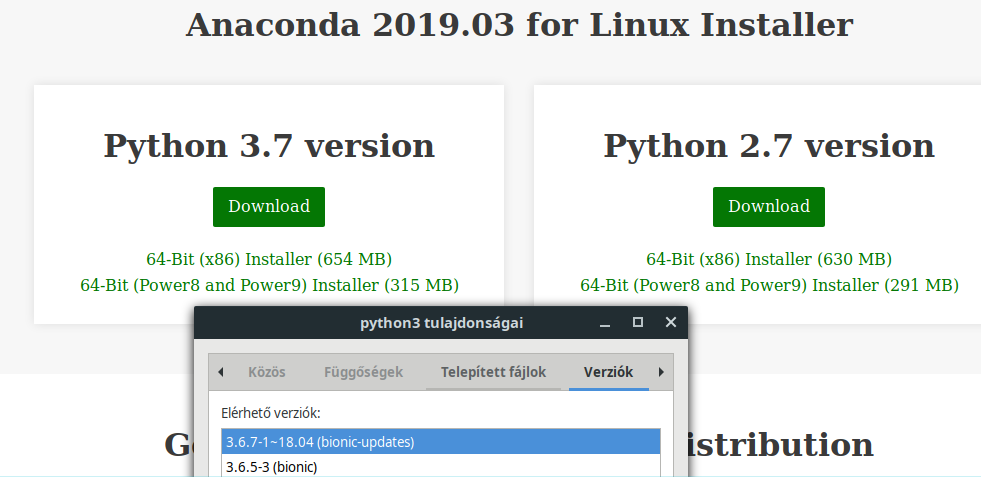Screen dimensions: 981x477
Task: Switch to the Függőségek tab
Action: pos(363,372)
